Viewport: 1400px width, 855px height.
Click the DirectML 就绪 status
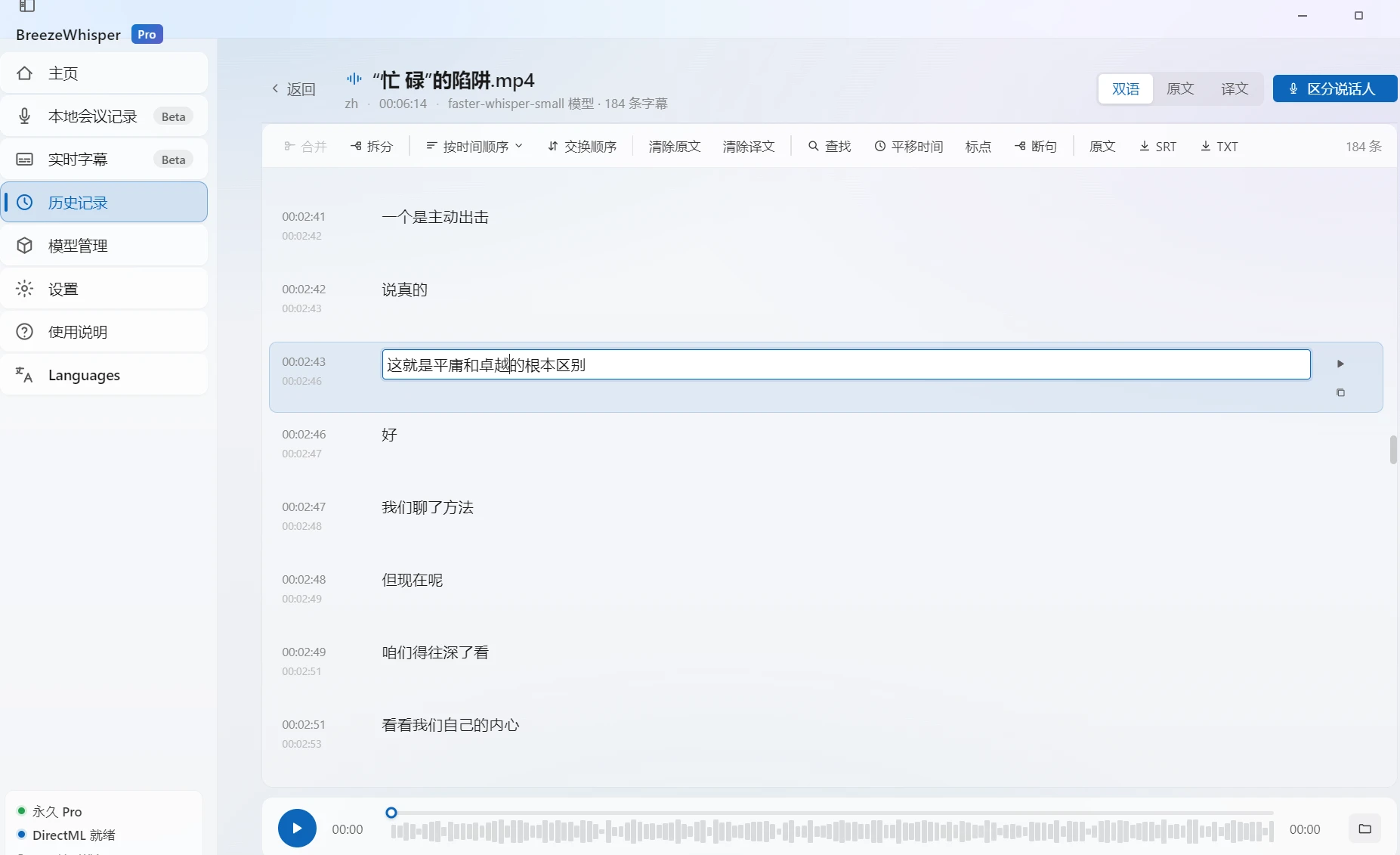pyautogui.click(x=66, y=835)
